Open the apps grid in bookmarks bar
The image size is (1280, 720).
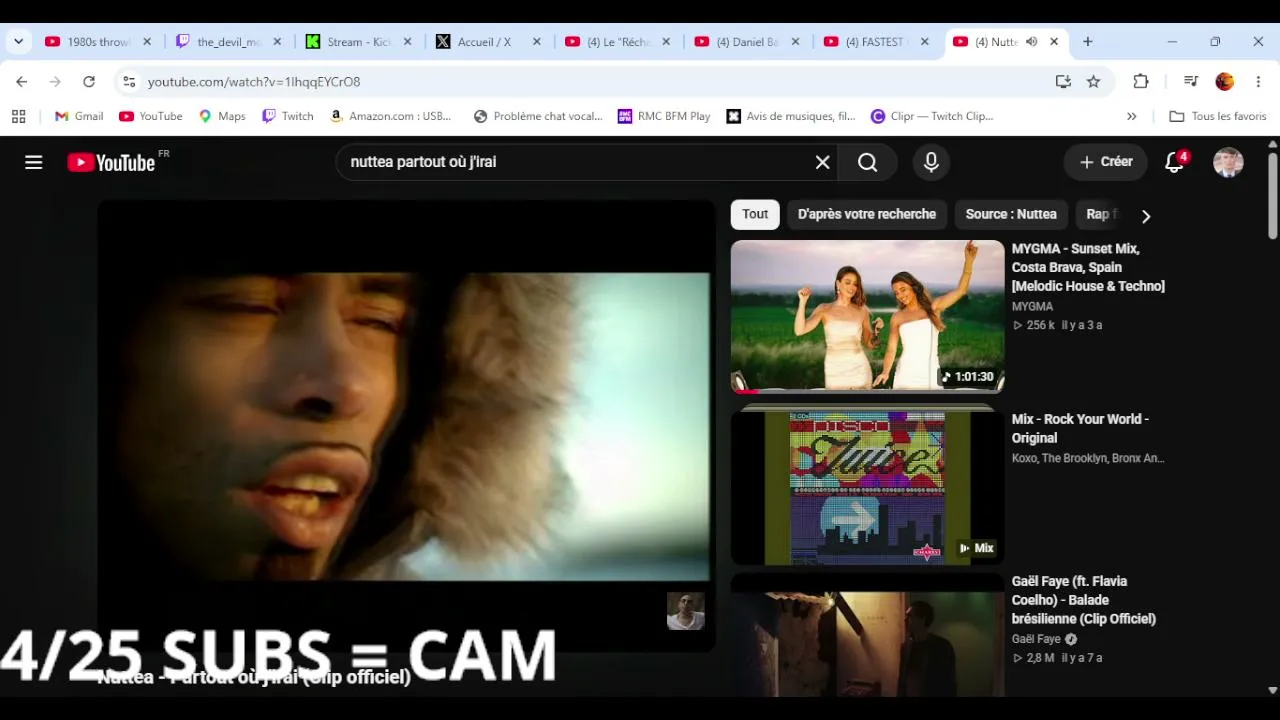[18, 116]
